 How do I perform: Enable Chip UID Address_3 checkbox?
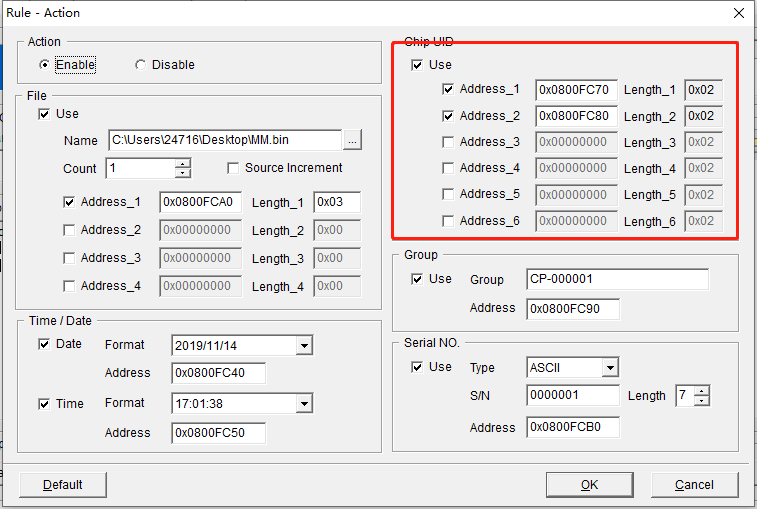pos(448,142)
